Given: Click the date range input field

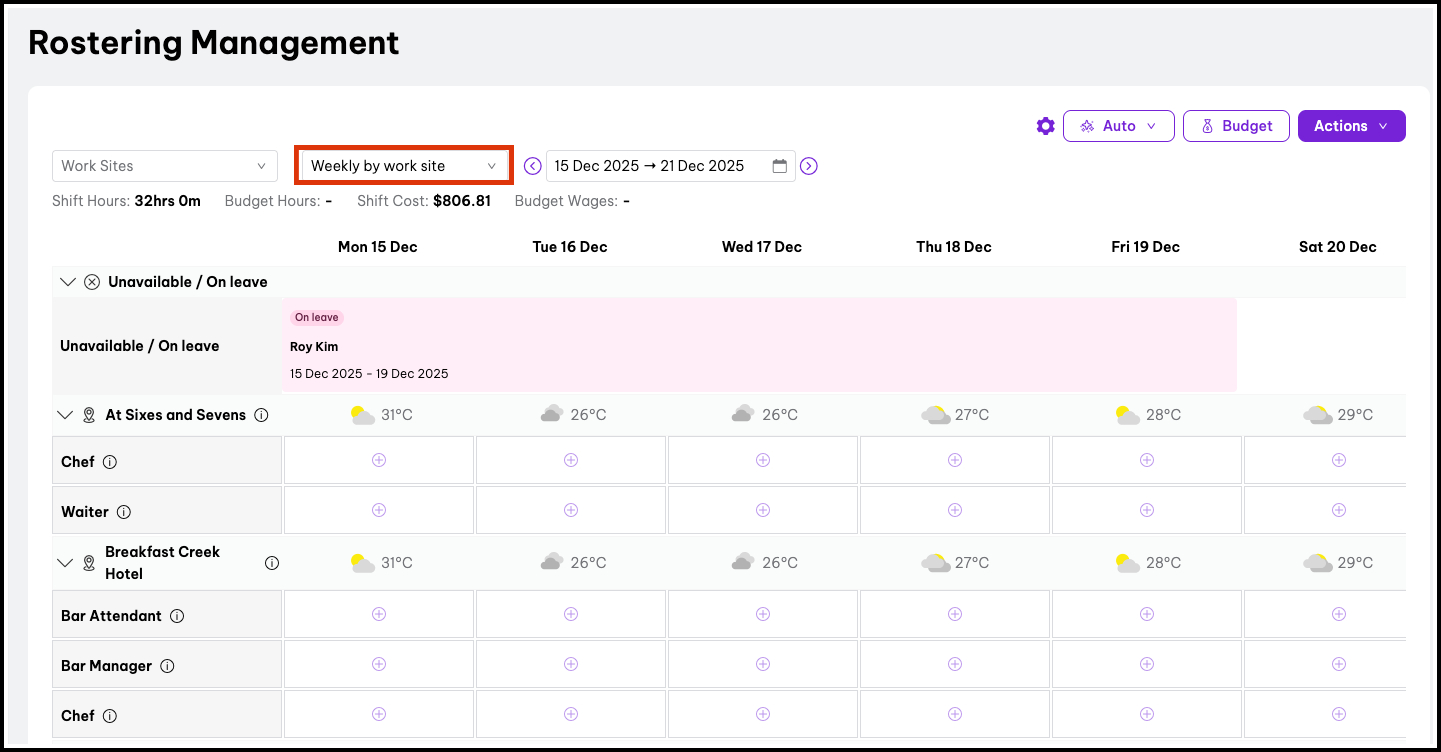Looking at the screenshot, I should (655, 166).
